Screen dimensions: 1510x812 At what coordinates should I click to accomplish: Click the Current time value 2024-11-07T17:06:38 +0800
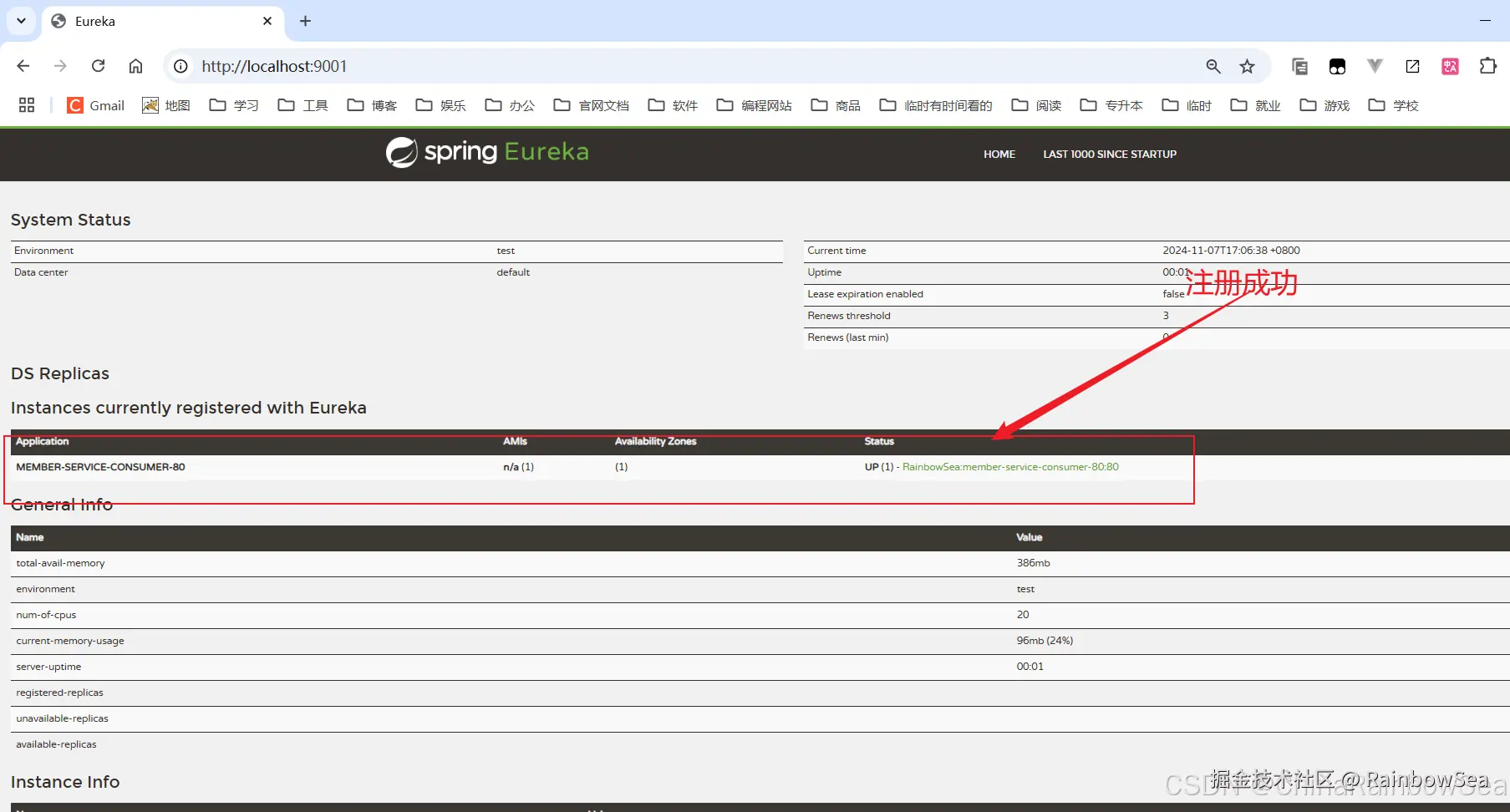[1231, 251]
